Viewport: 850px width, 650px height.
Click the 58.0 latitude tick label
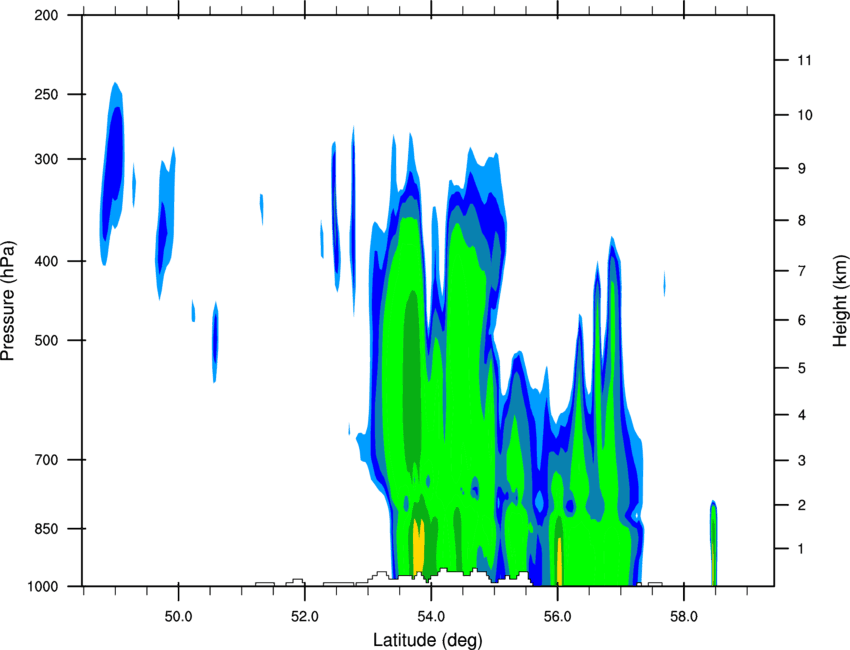(684, 616)
